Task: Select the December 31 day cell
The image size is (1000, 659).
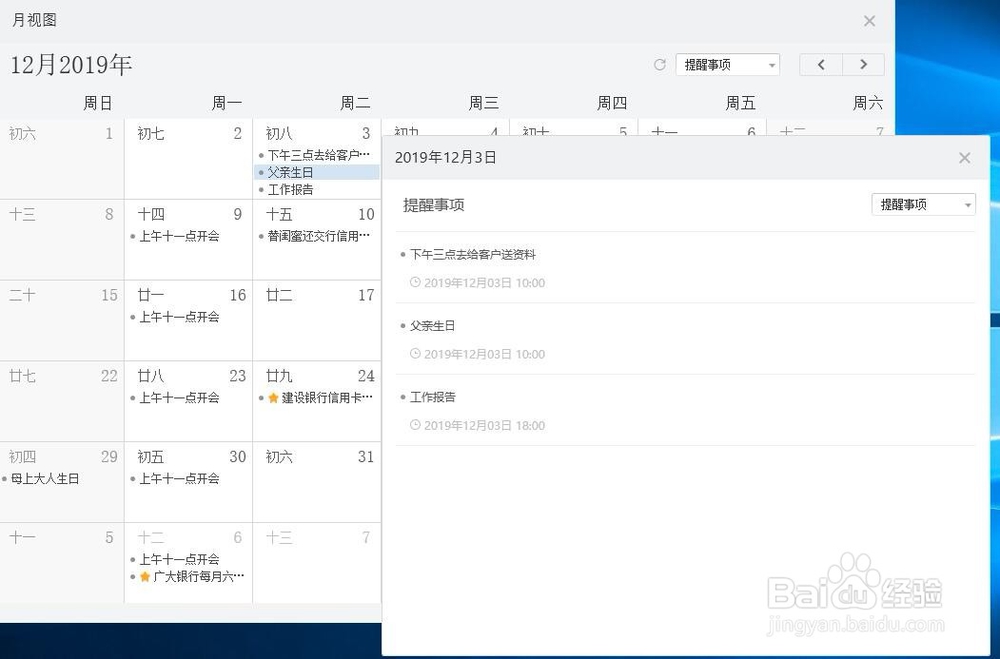Action: (317, 483)
